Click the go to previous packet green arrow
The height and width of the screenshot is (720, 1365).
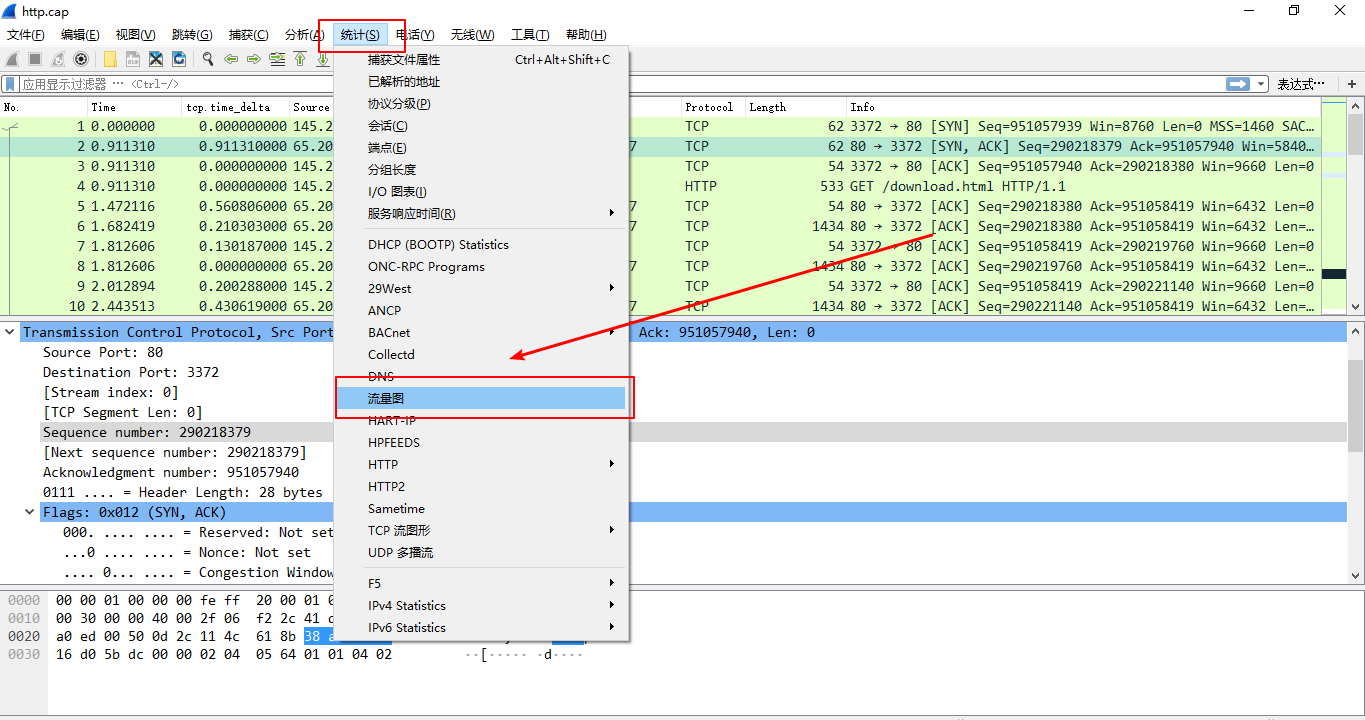(x=232, y=59)
